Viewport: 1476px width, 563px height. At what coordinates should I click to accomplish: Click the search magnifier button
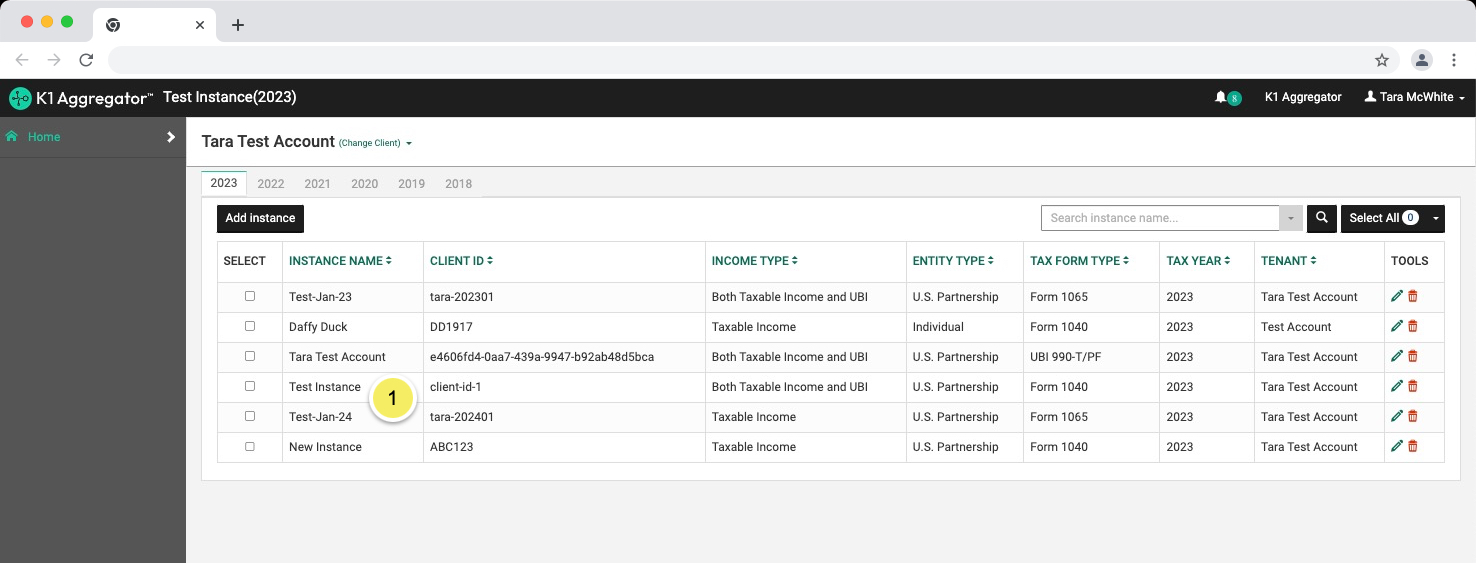[x=1322, y=218]
